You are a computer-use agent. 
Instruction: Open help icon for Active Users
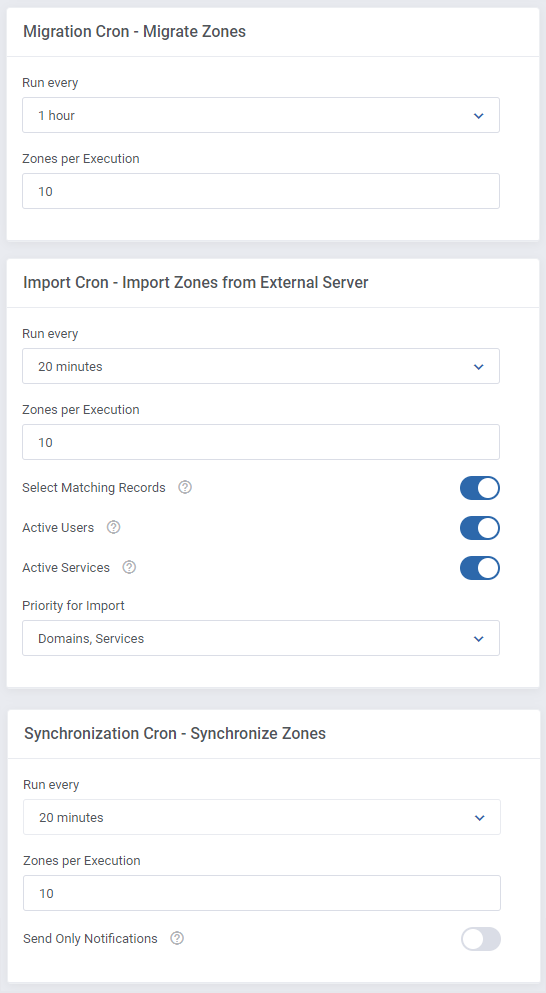pyautogui.click(x=113, y=527)
